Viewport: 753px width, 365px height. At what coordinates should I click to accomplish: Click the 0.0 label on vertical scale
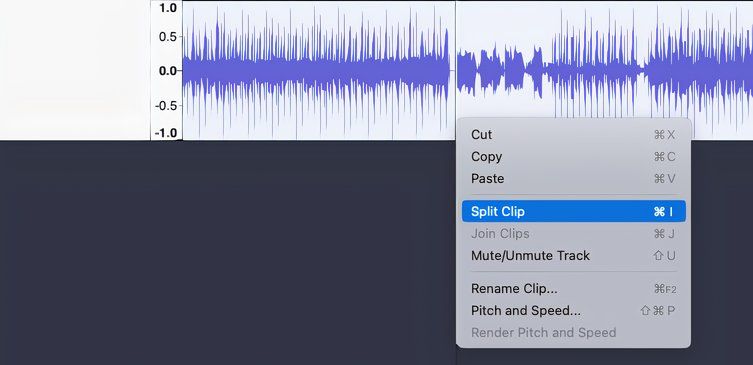168,71
